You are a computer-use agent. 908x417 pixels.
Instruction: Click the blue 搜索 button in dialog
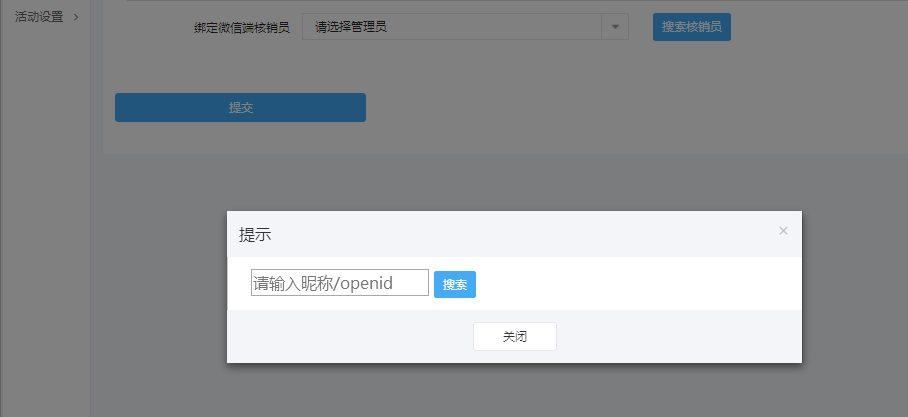455,284
